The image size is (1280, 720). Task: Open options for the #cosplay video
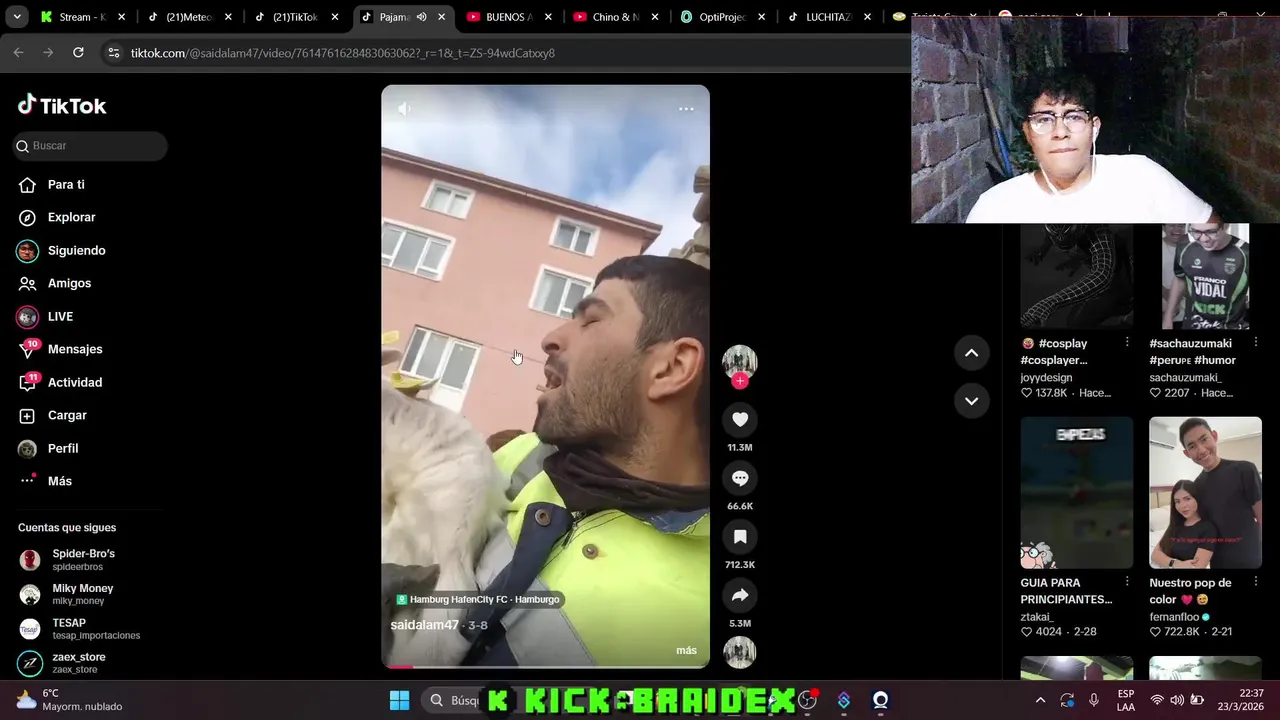pos(1127,343)
